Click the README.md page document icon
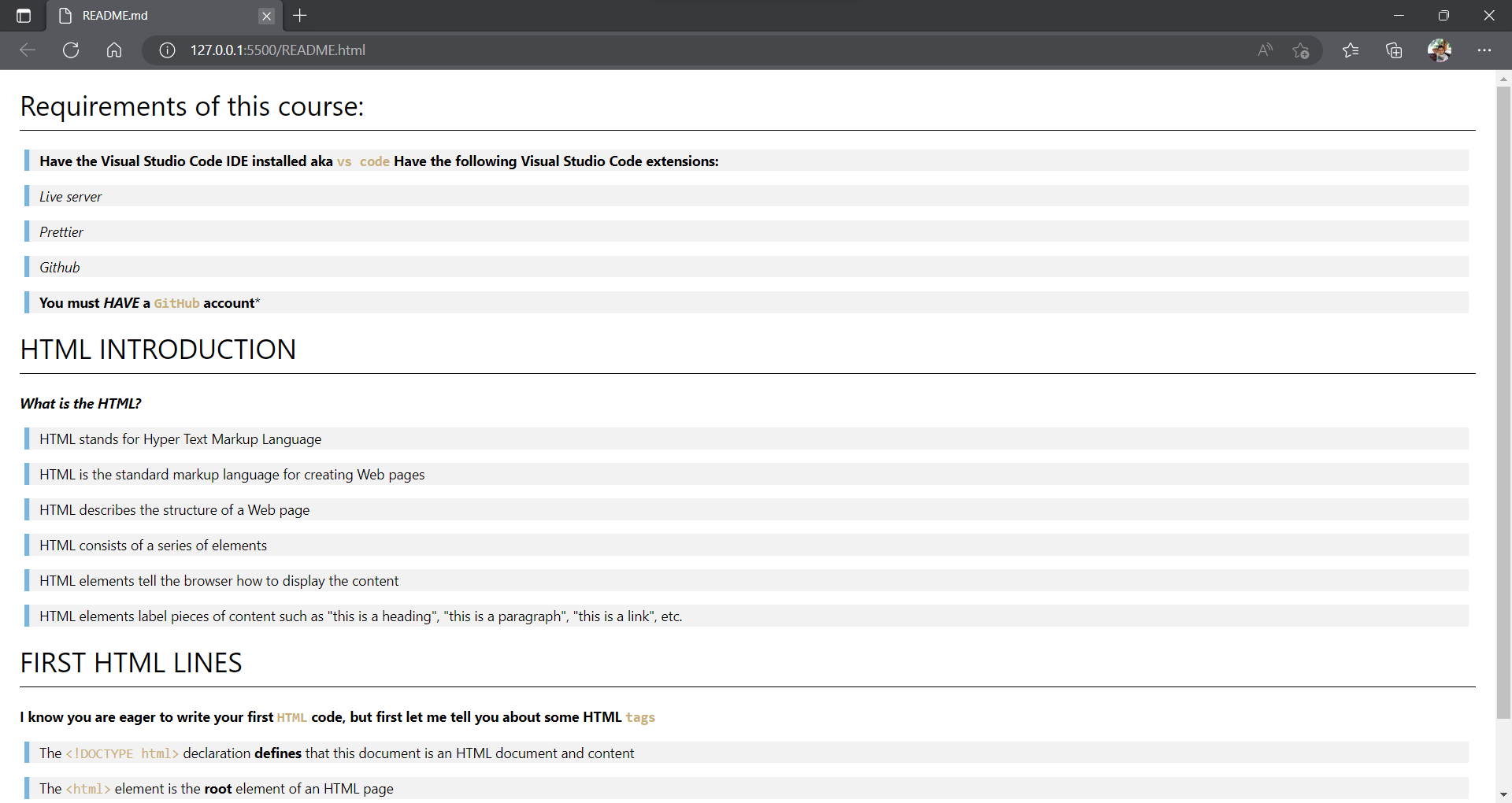This screenshot has width=1512, height=803. pyautogui.click(x=65, y=16)
